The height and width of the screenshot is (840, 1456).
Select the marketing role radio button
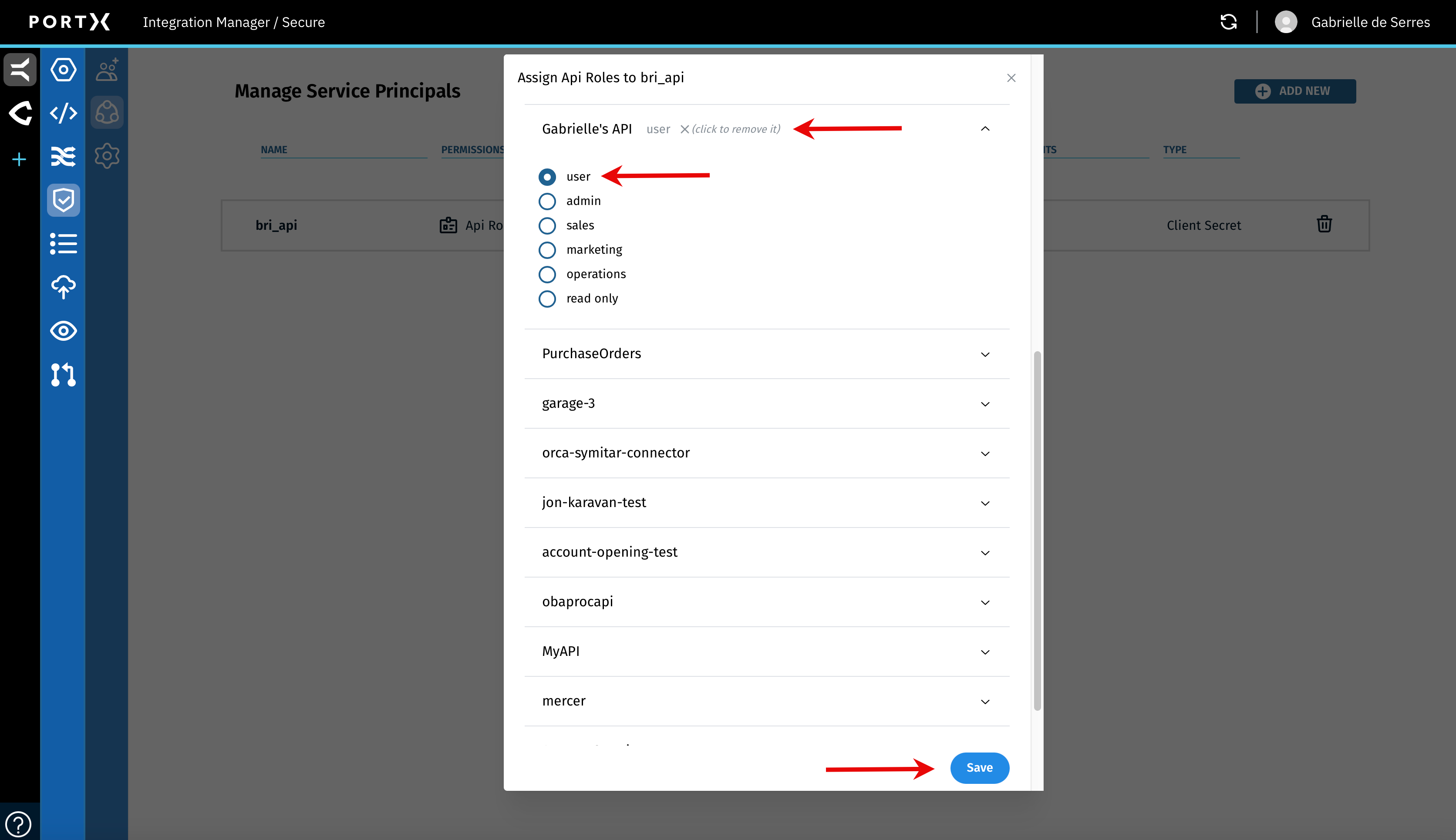546,250
